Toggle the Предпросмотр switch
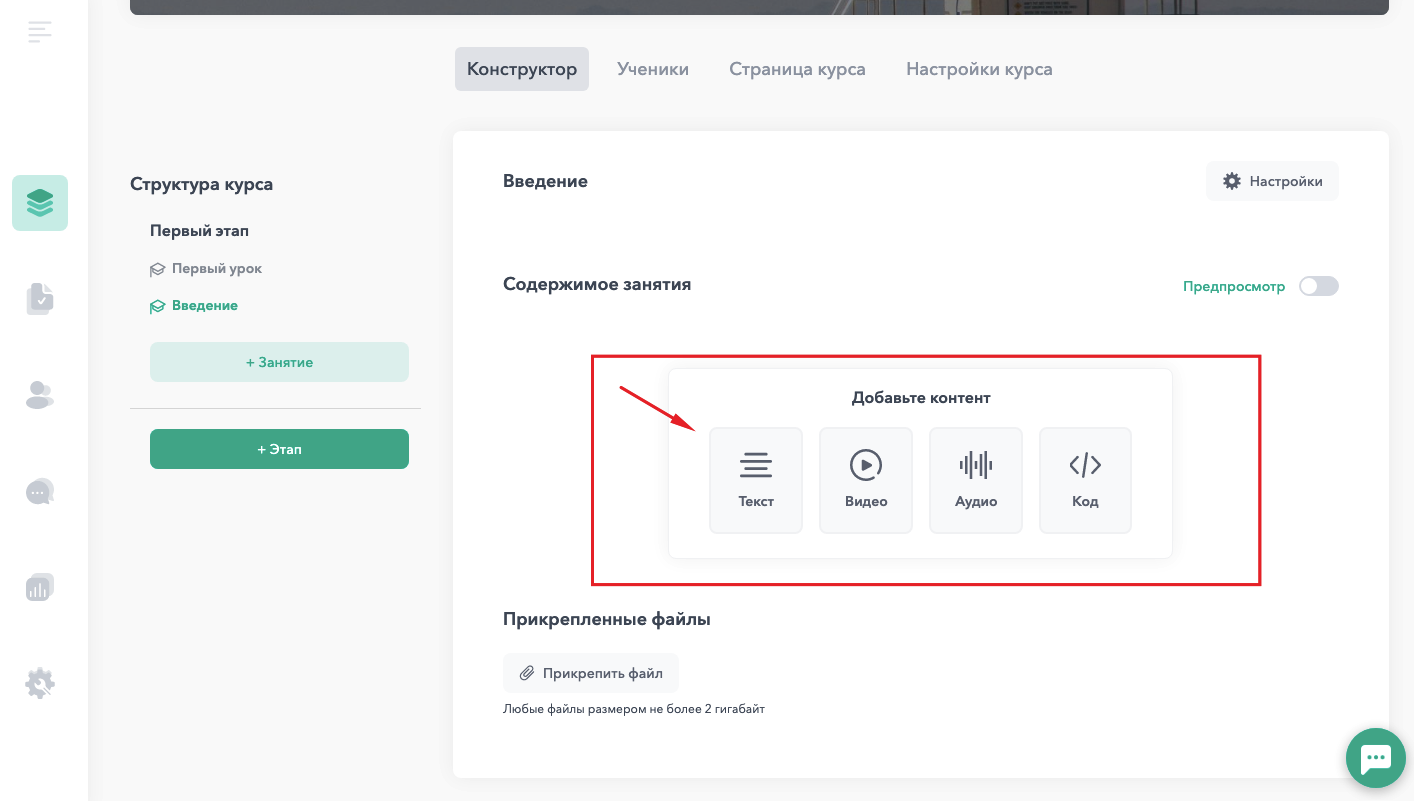 (1318, 286)
